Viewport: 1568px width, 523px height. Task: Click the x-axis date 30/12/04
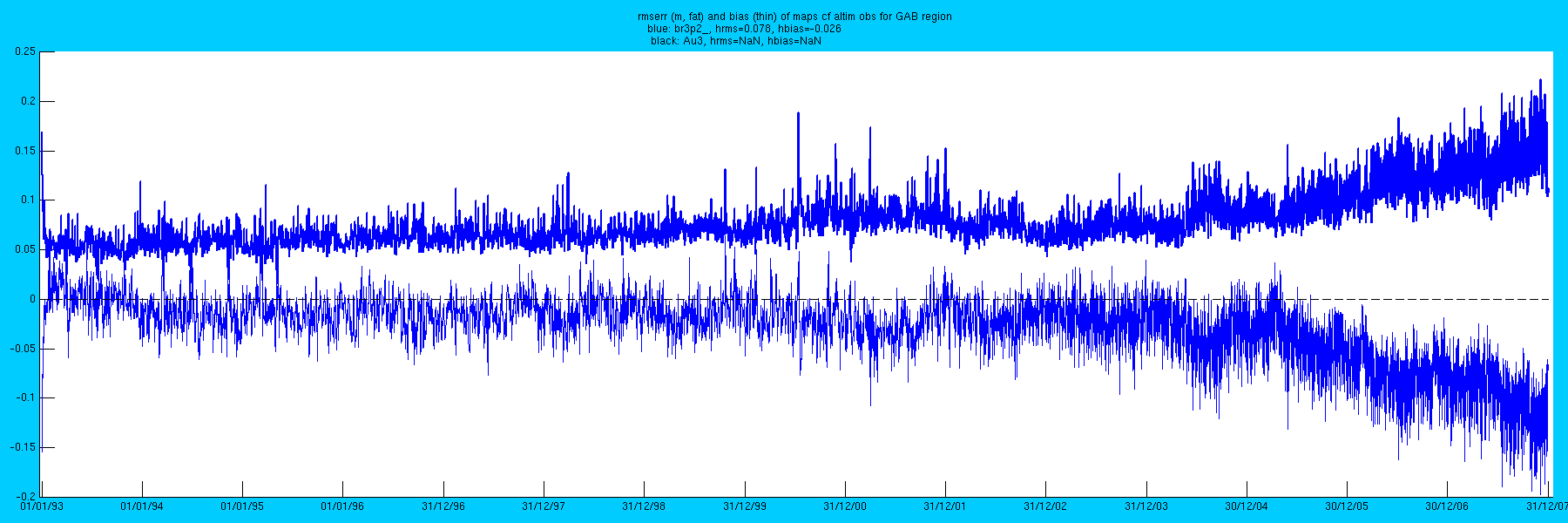pos(1247,506)
